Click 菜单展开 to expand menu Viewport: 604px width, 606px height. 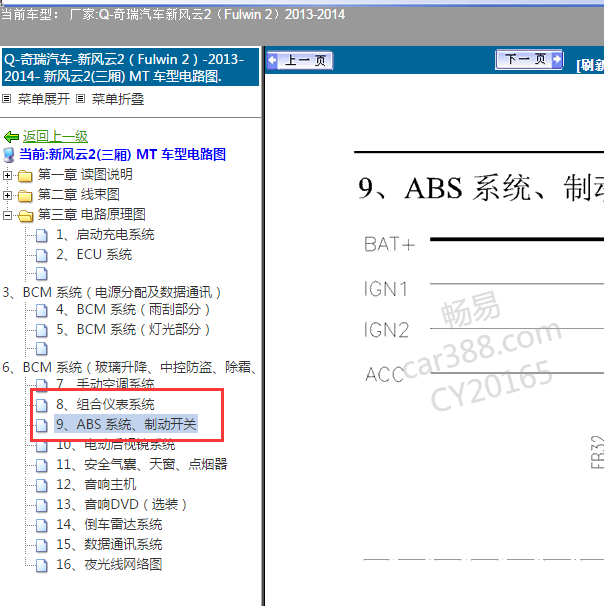pos(44,99)
